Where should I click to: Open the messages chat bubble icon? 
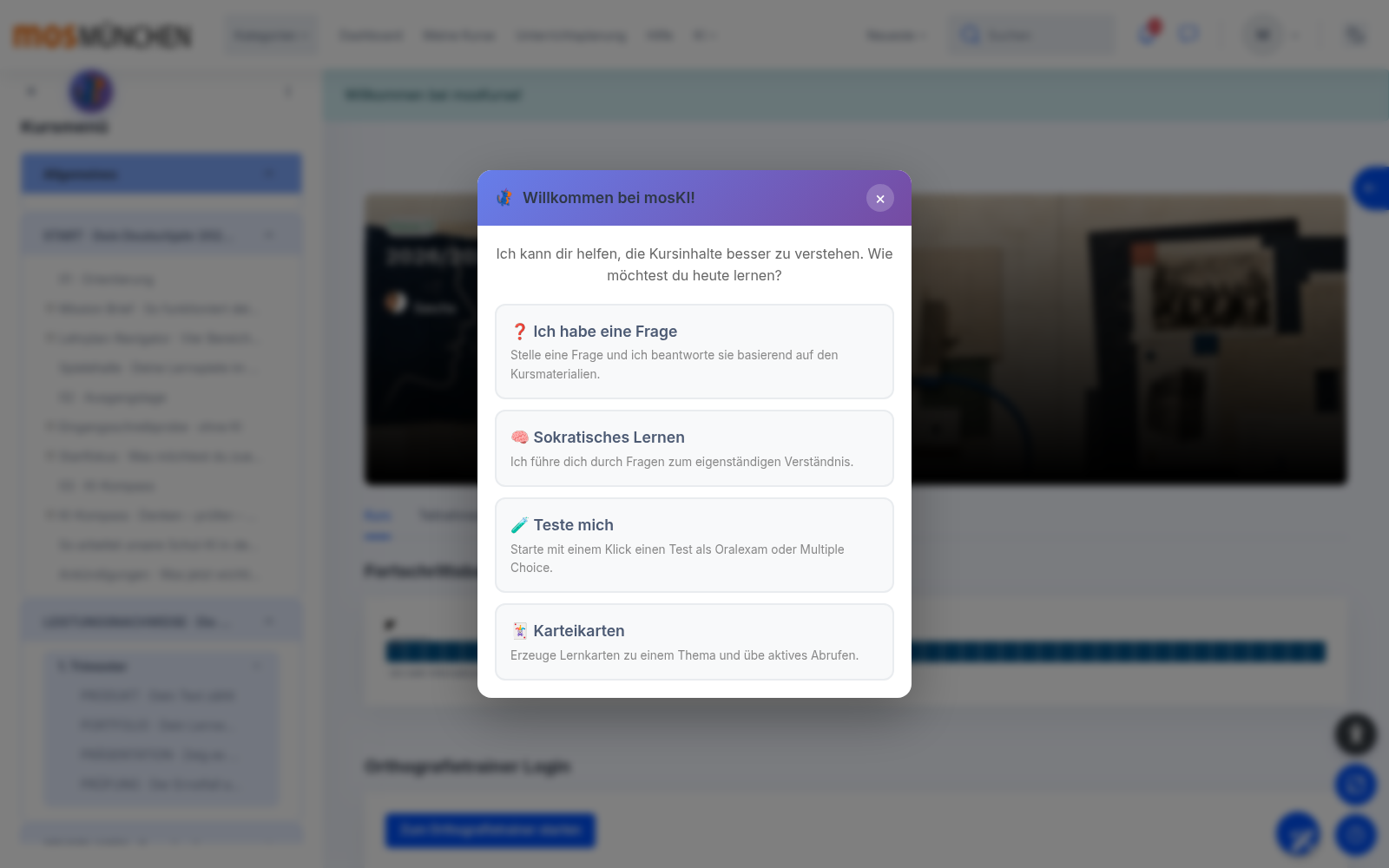(x=1188, y=34)
